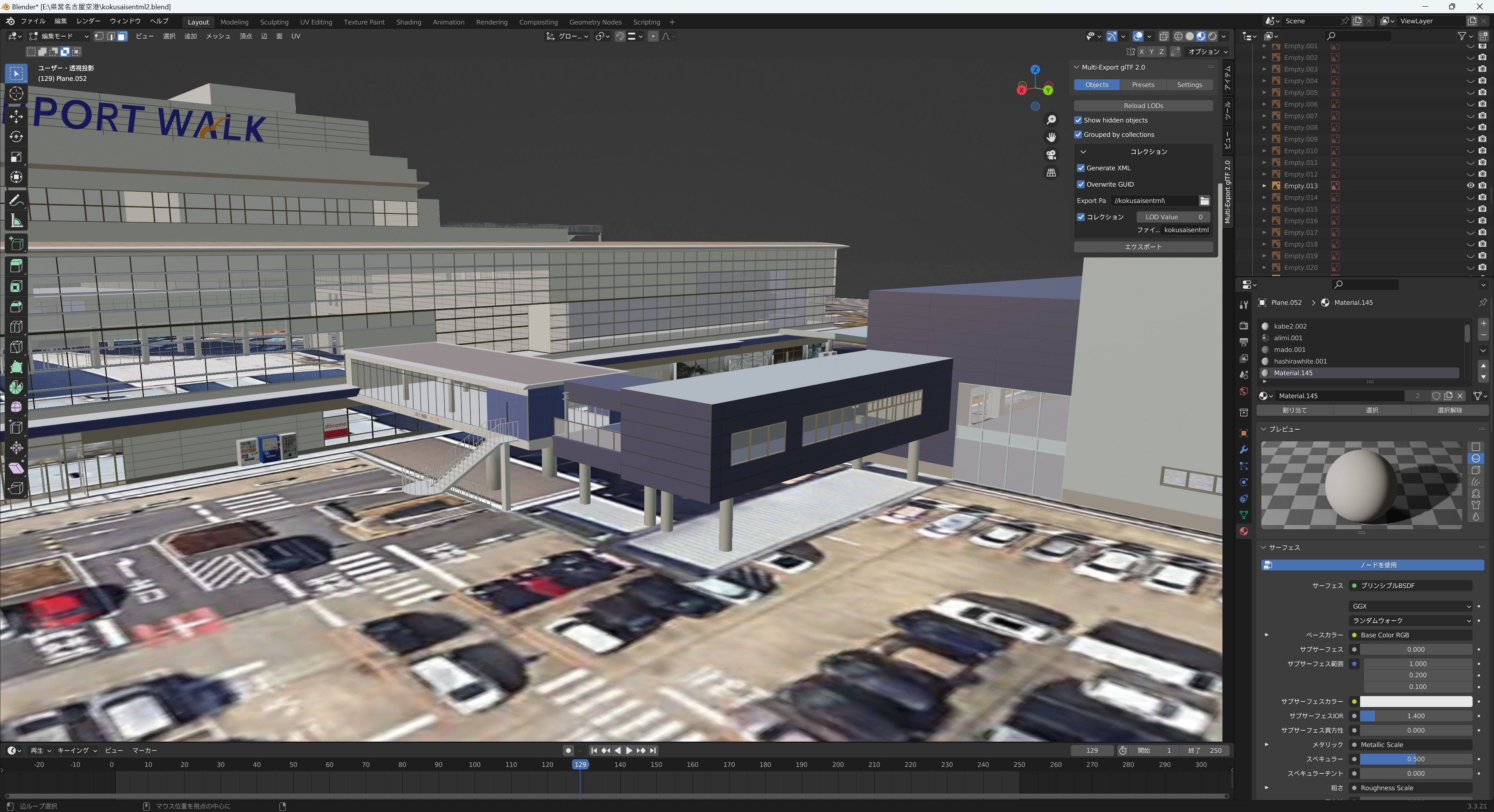
Task: Toggle render camera icon for Empty.005
Action: (1482, 93)
